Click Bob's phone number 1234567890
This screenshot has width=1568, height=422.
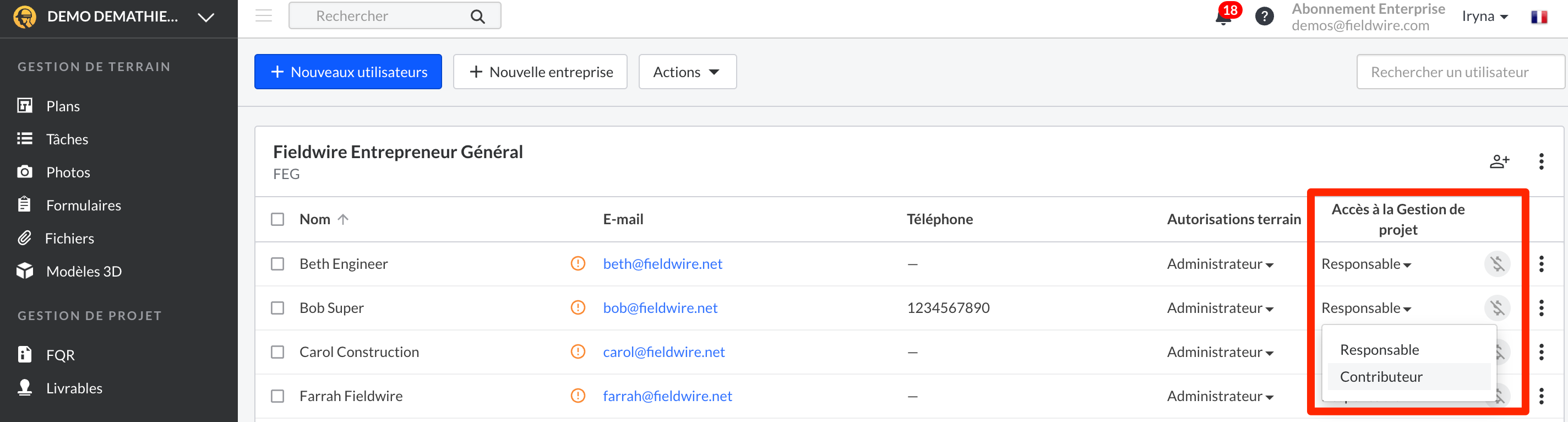tap(948, 307)
